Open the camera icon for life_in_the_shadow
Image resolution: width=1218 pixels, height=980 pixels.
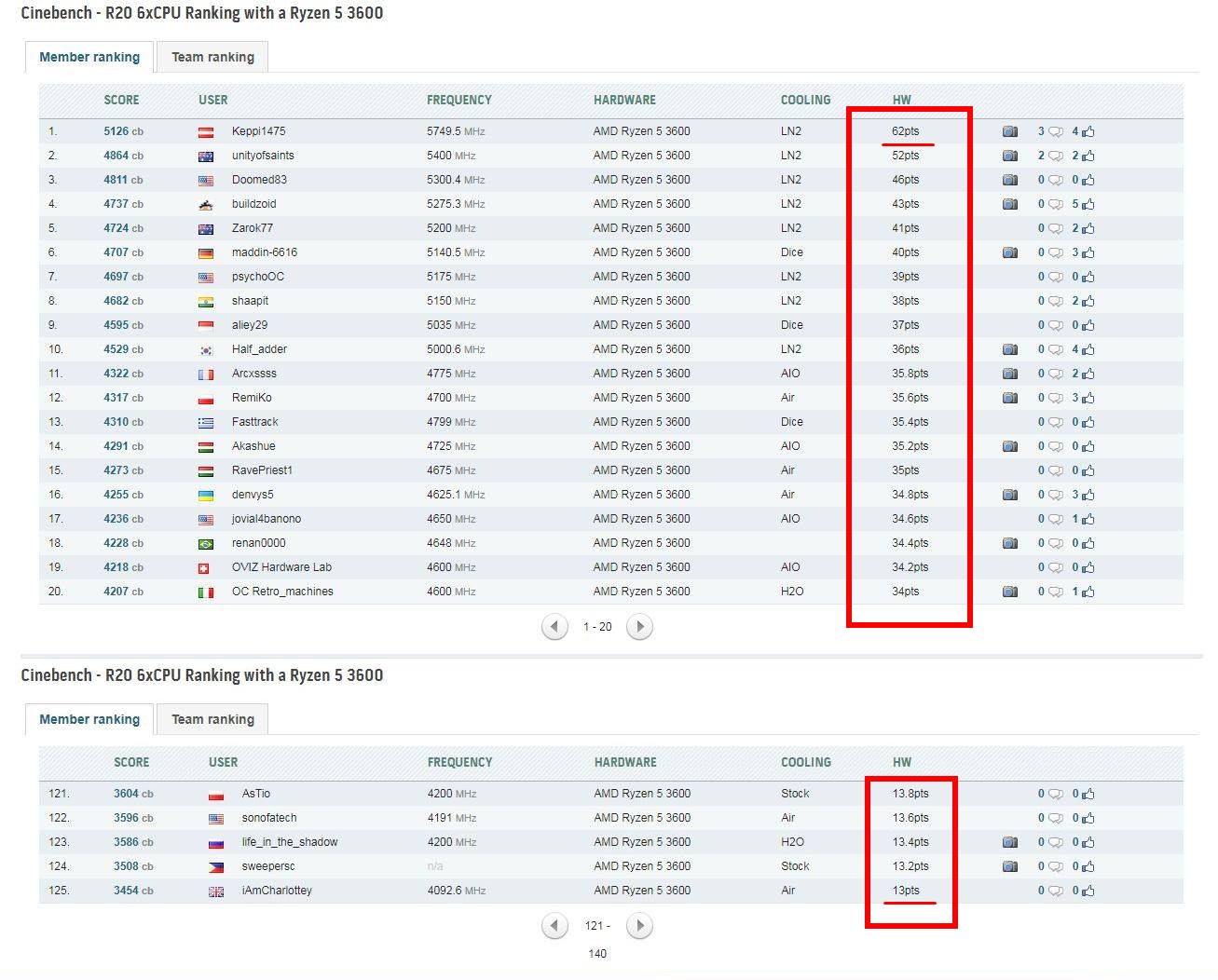(1009, 842)
